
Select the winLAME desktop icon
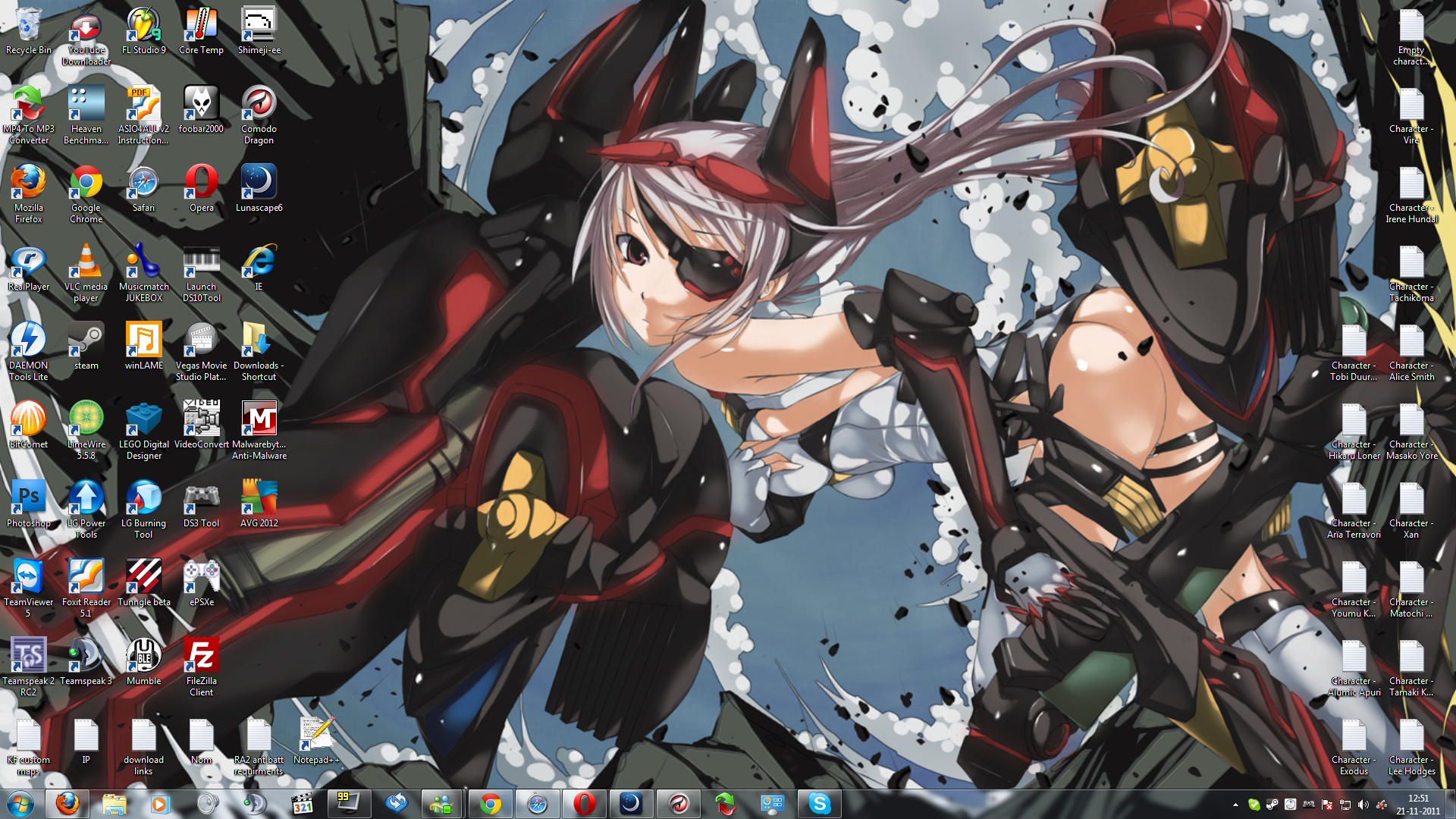tap(144, 347)
